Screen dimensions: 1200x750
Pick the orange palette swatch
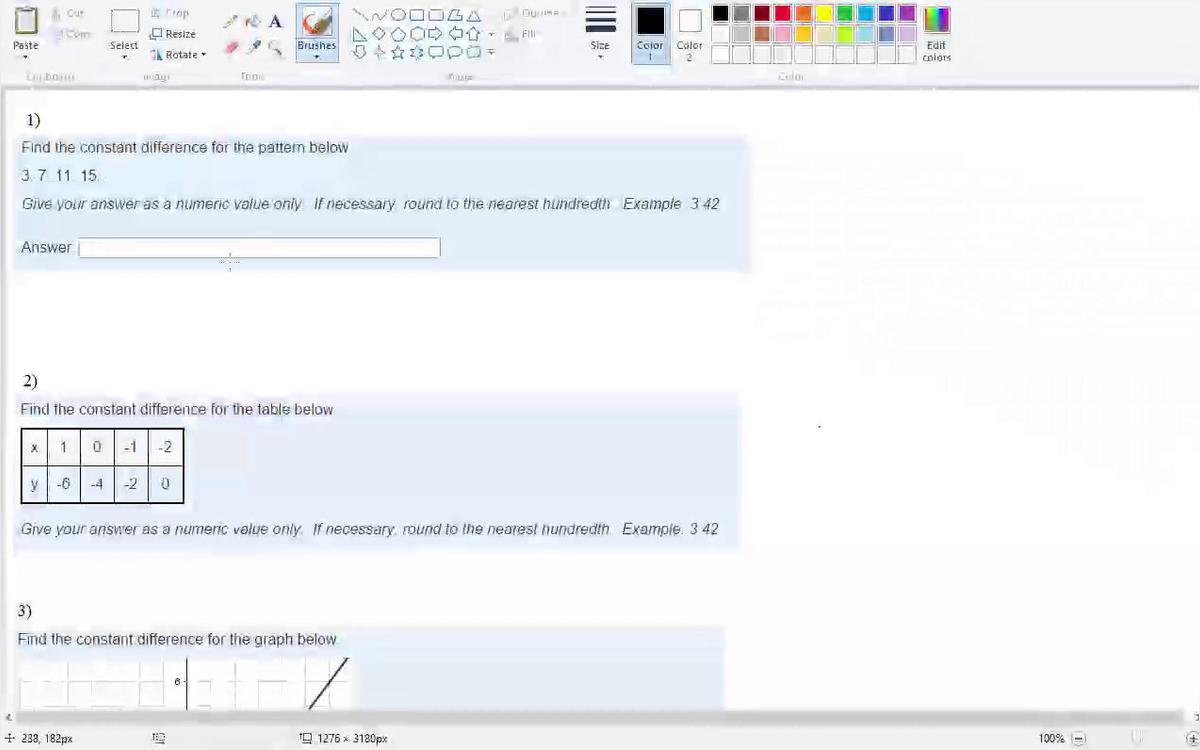pyautogui.click(x=803, y=13)
